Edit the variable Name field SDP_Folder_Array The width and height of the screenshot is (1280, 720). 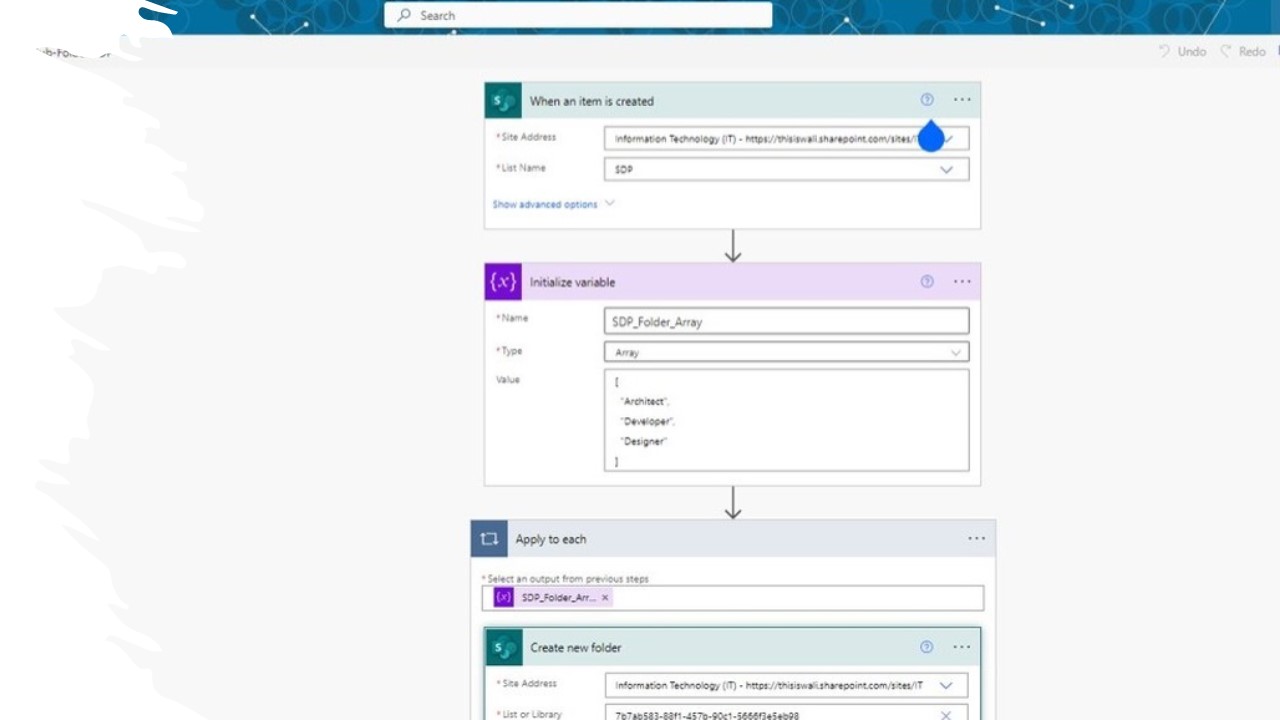click(x=786, y=321)
